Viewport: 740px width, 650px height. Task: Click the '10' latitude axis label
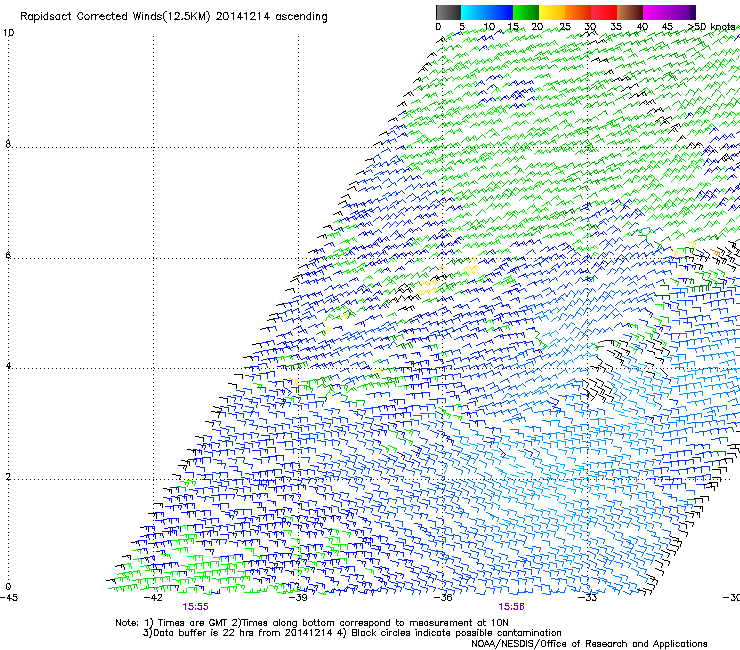[9, 33]
